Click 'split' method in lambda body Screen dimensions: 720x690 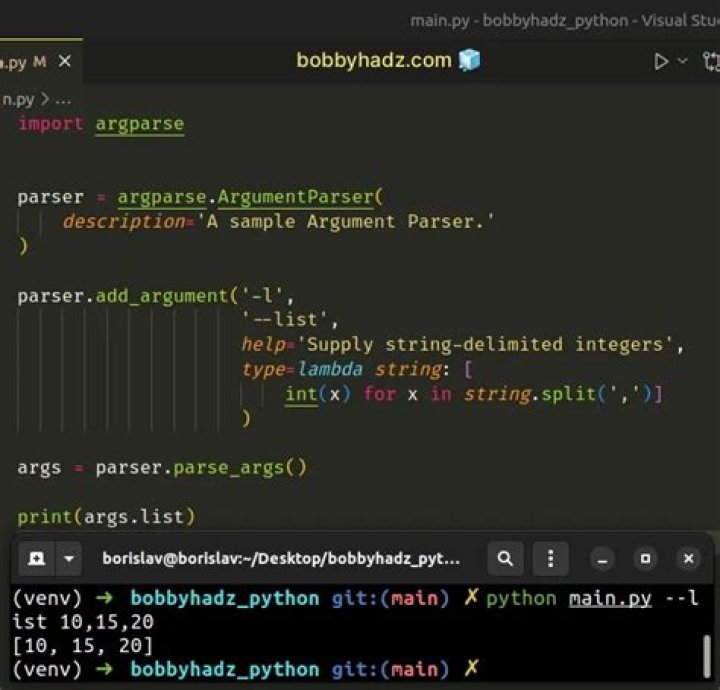pyautogui.click(x=568, y=394)
